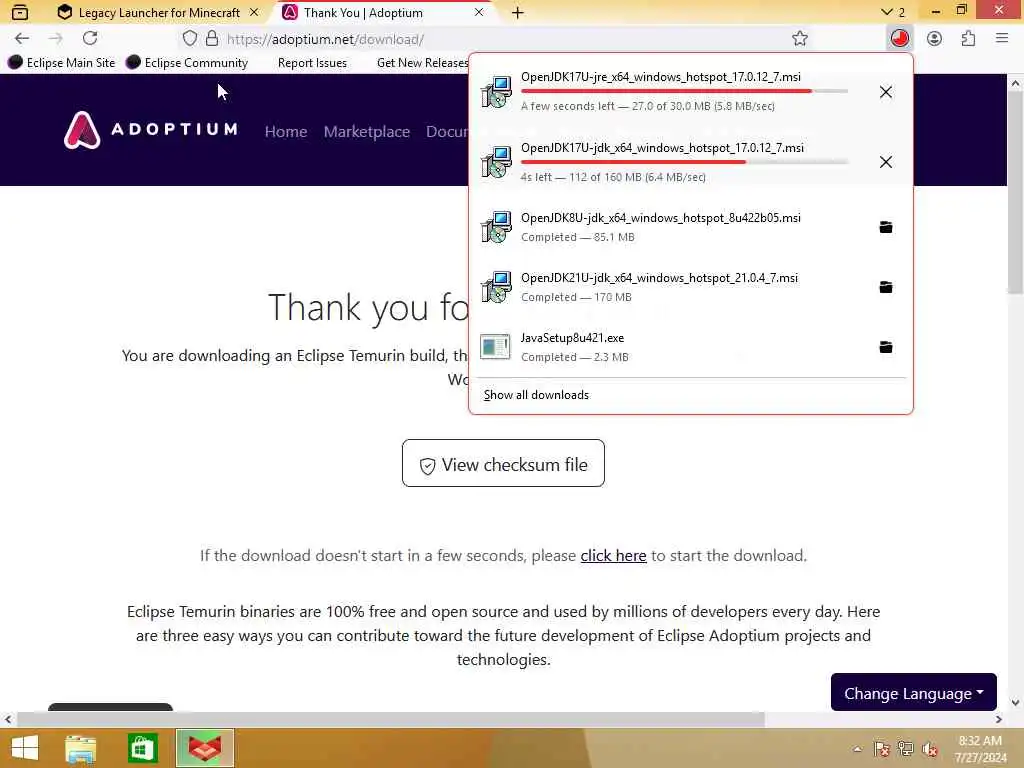The width and height of the screenshot is (1024, 768).
Task: Open Eclipse Community bookmark
Action: tap(187, 63)
